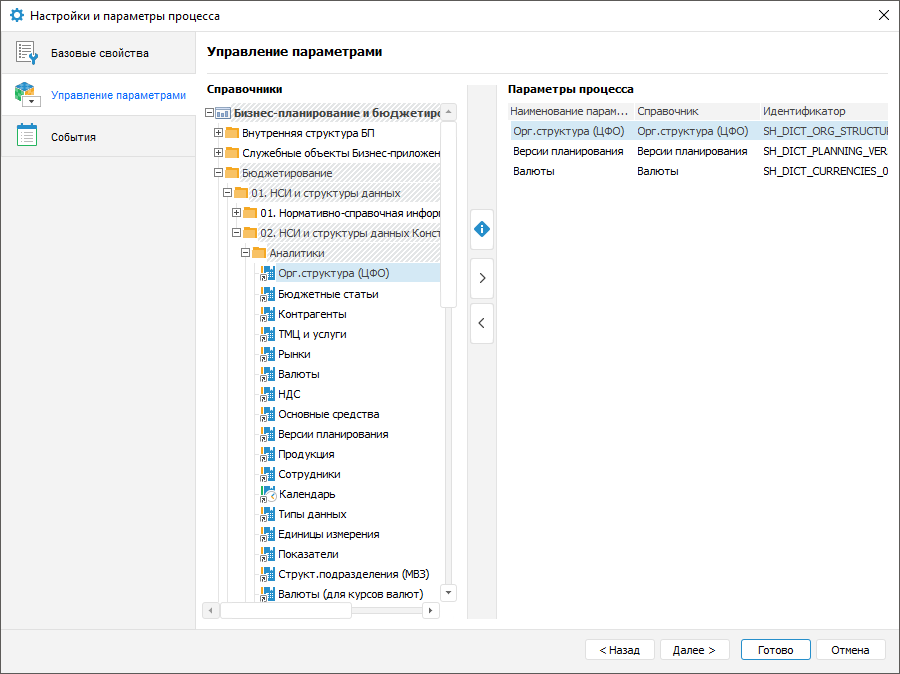
Task: Click the blue info icon button
Action: pyautogui.click(x=482, y=229)
